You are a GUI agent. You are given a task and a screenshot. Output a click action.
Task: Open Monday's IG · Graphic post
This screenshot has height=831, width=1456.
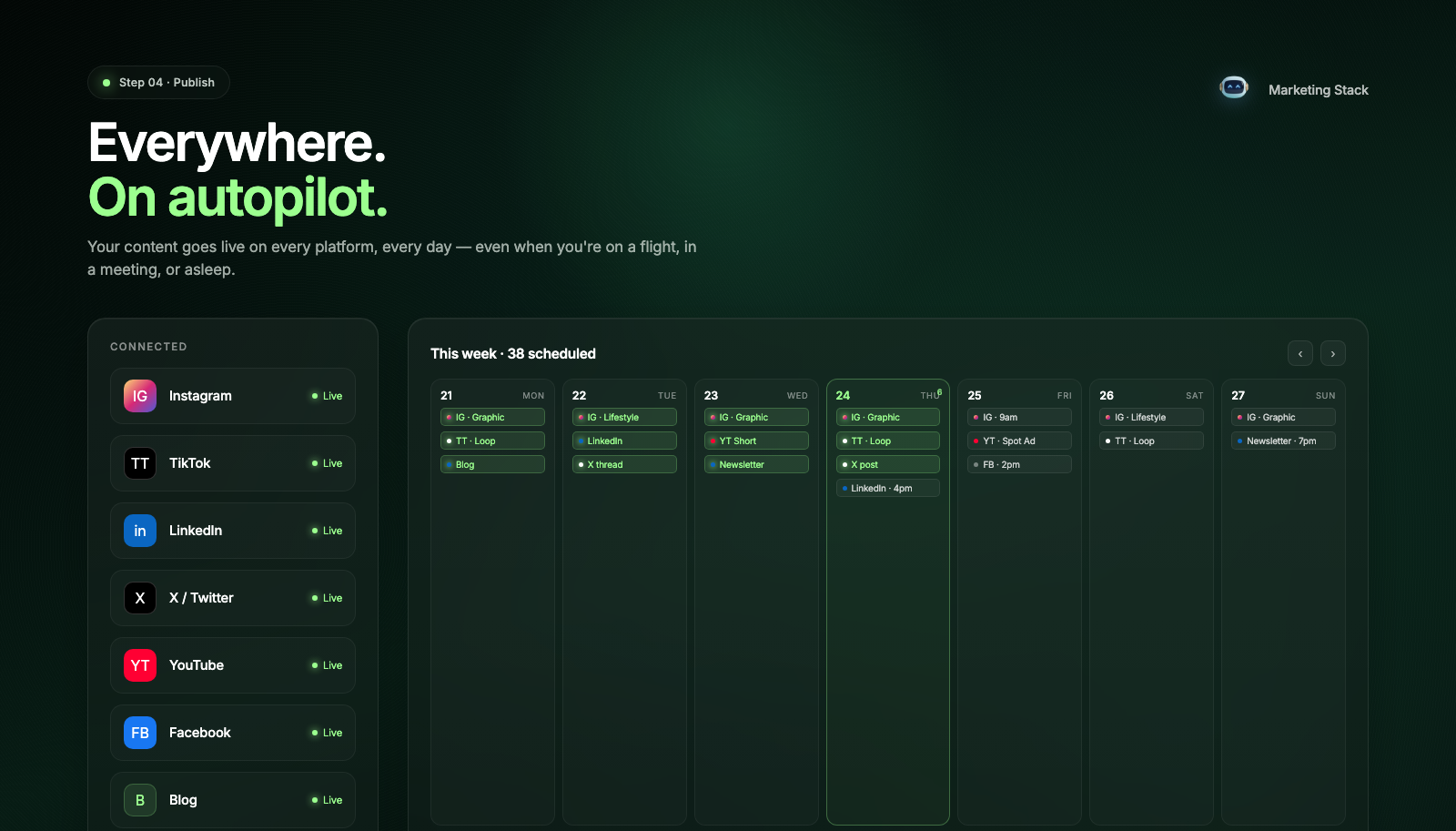[x=492, y=417]
